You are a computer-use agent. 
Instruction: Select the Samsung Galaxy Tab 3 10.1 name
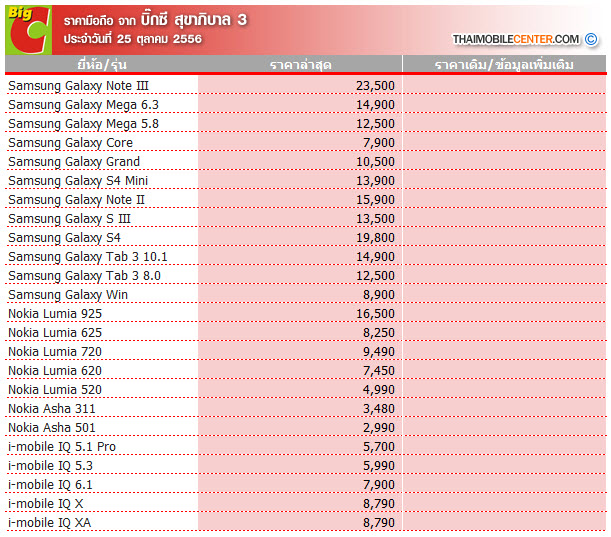tap(88, 257)
